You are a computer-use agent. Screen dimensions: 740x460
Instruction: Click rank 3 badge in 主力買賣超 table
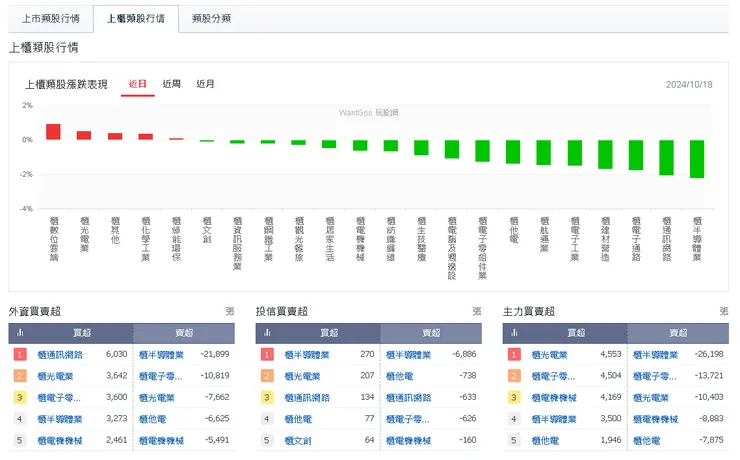click(x=514, y=398)
